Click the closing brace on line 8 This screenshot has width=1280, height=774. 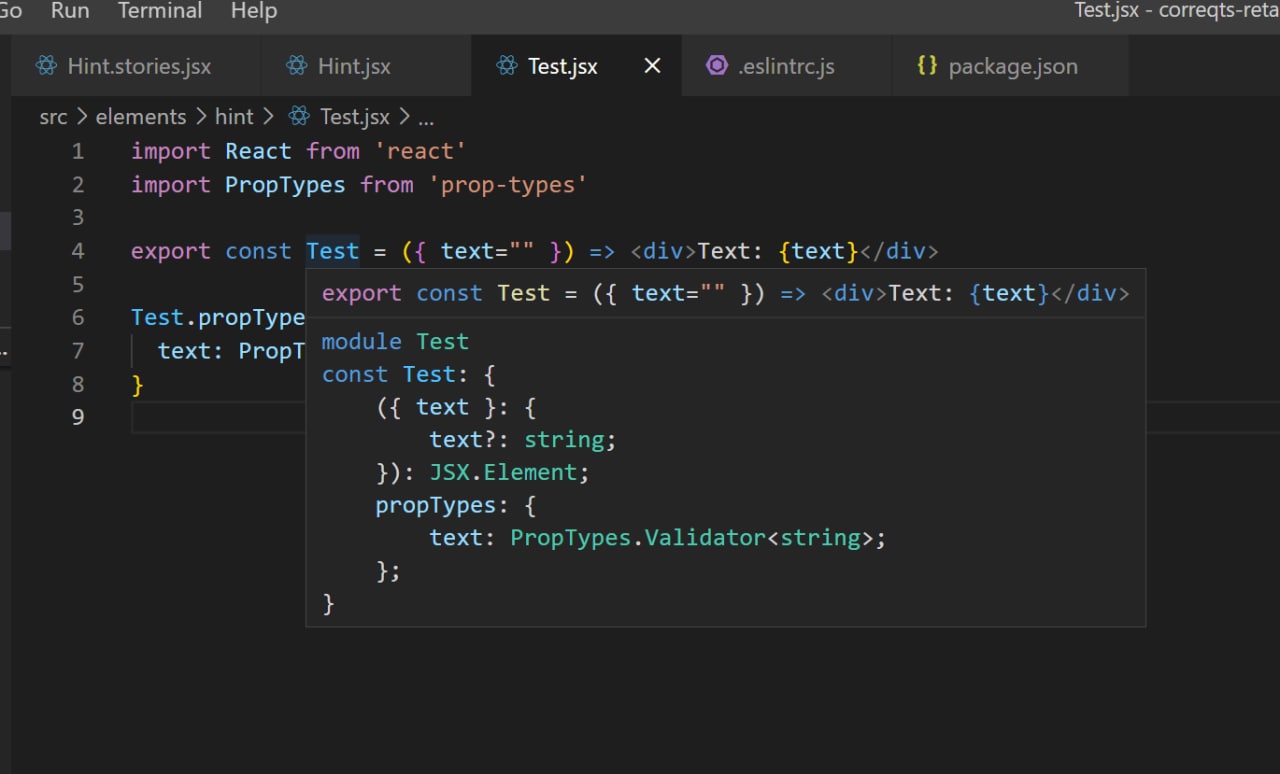[138, 385]
